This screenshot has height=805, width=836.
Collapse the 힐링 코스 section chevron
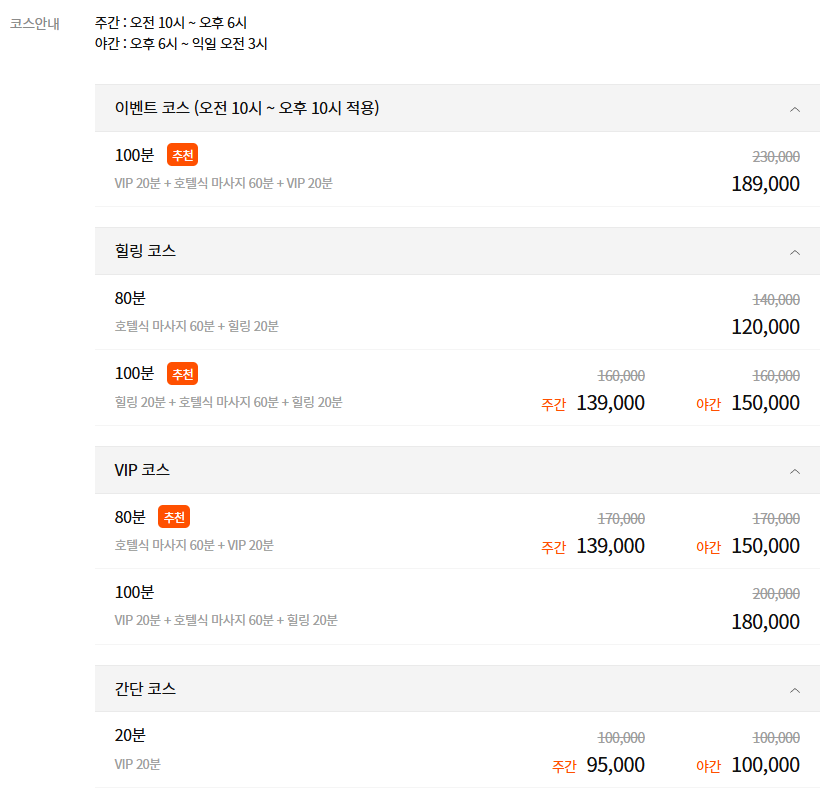795,251
